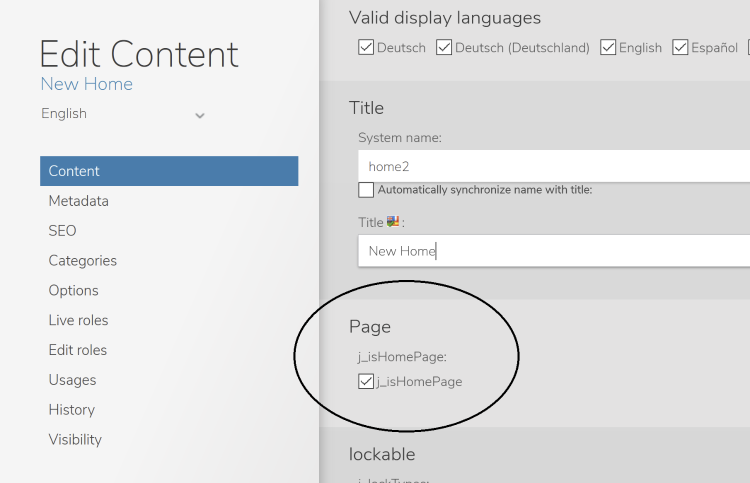Click the translation flag icon beside Title label
Screen dimensions: 750x483
(x=393, y=221)
